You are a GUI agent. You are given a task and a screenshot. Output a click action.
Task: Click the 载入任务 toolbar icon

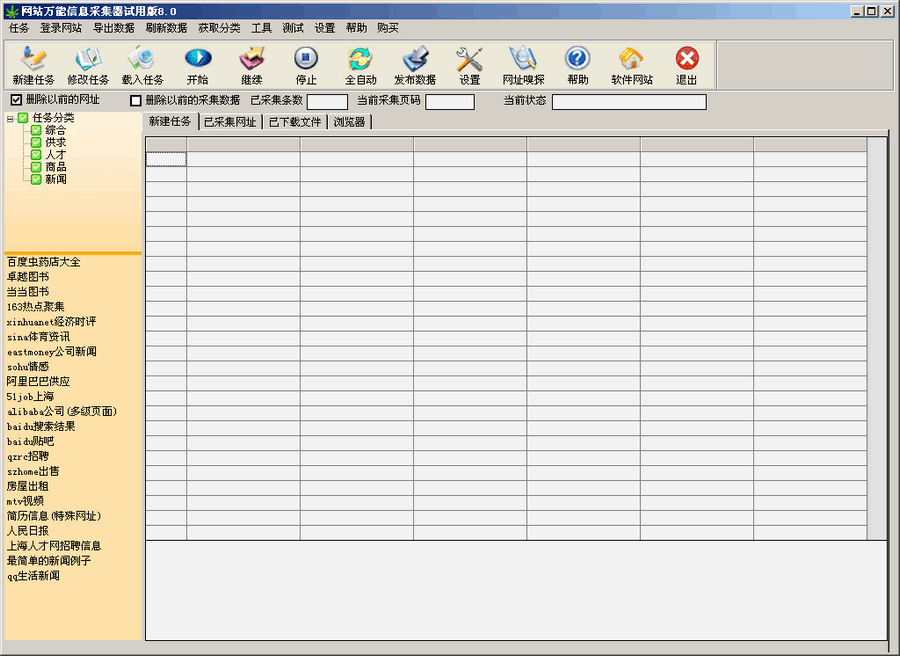click(x=142, y=59)
